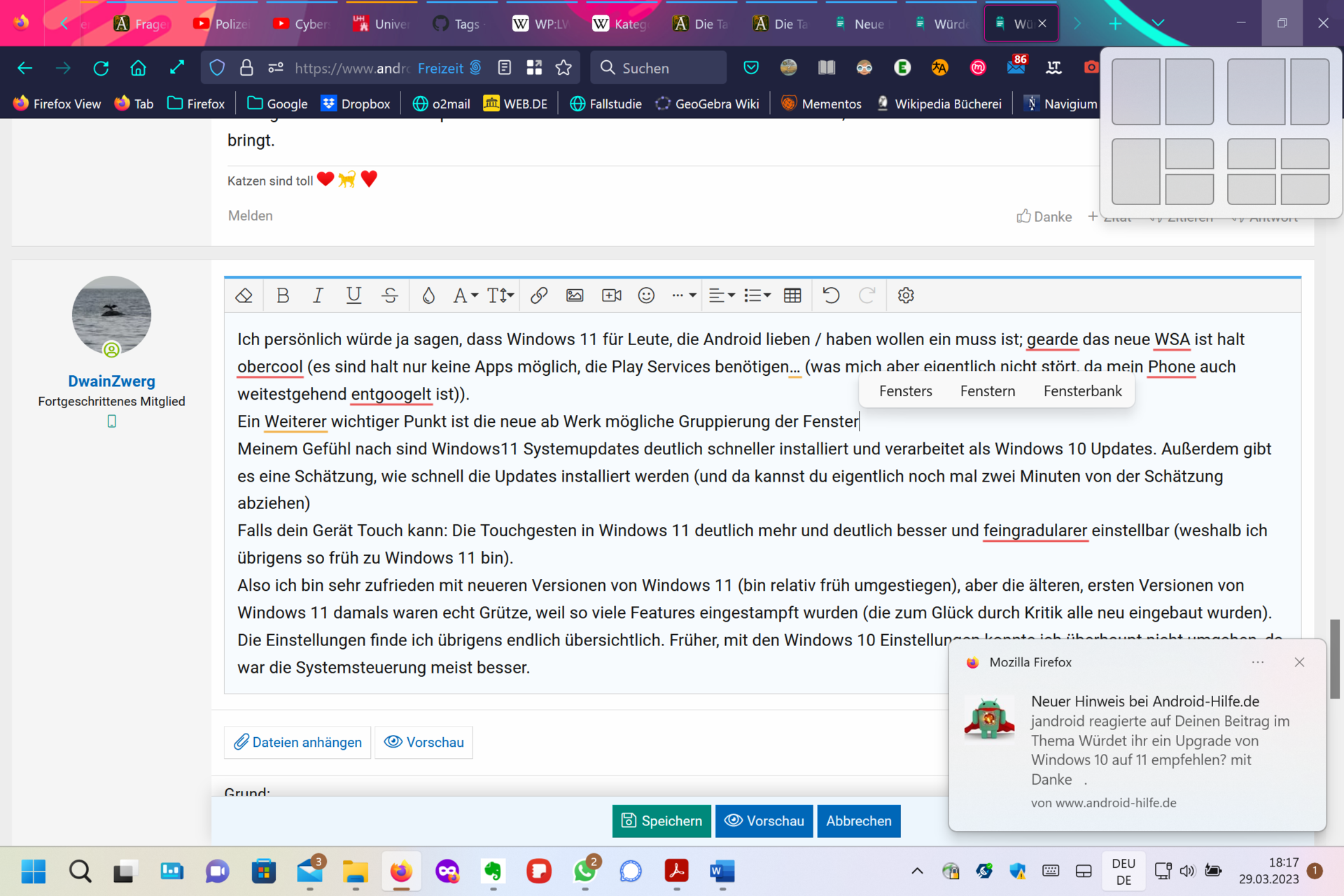1344x896 pixels.
Task: Click the green Speichern button
Action: [x=661, y=821]
